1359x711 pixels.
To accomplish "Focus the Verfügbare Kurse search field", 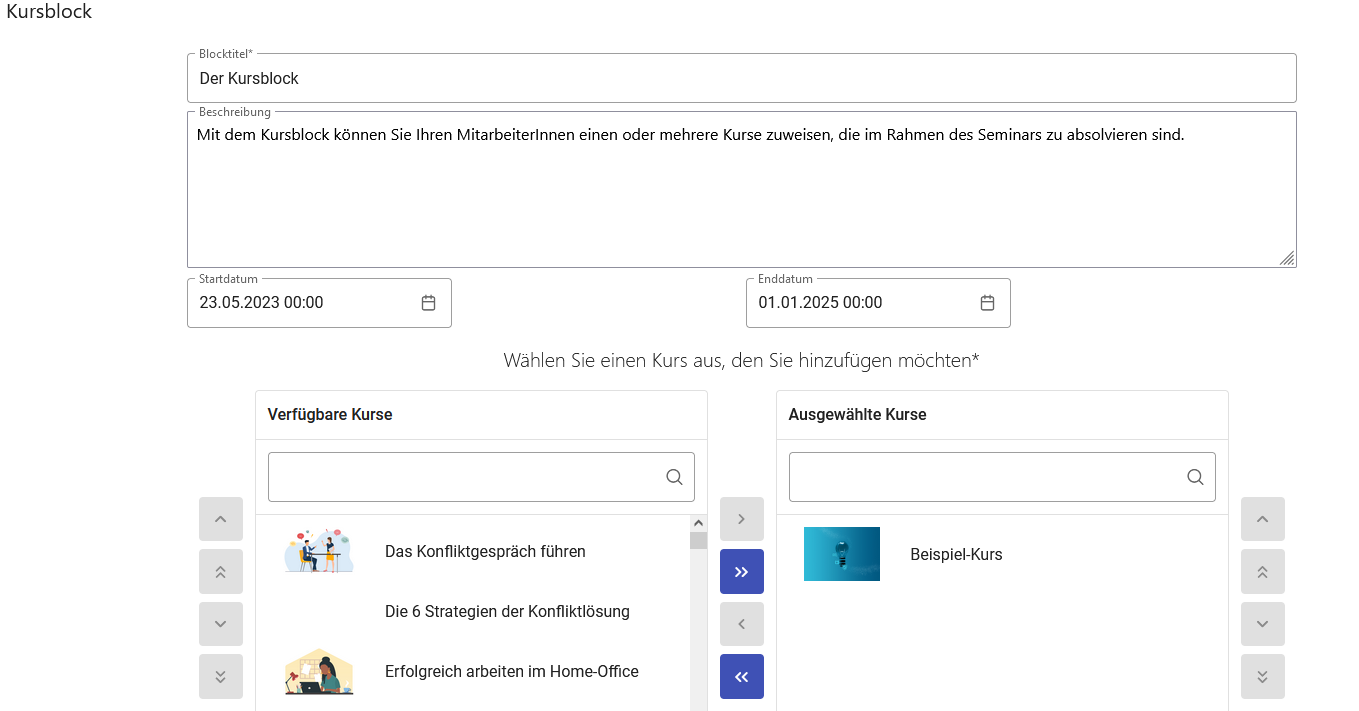I will pyautogui.click(x=465, y=477).
